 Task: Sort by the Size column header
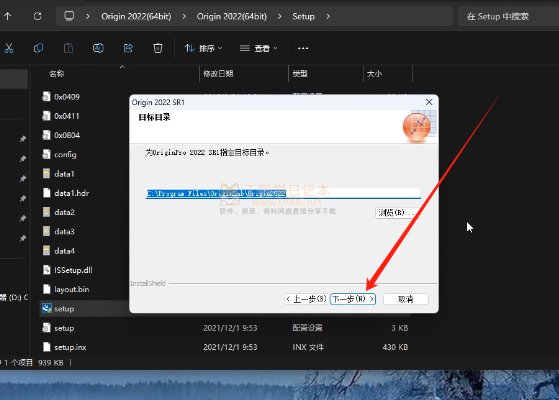374,74
